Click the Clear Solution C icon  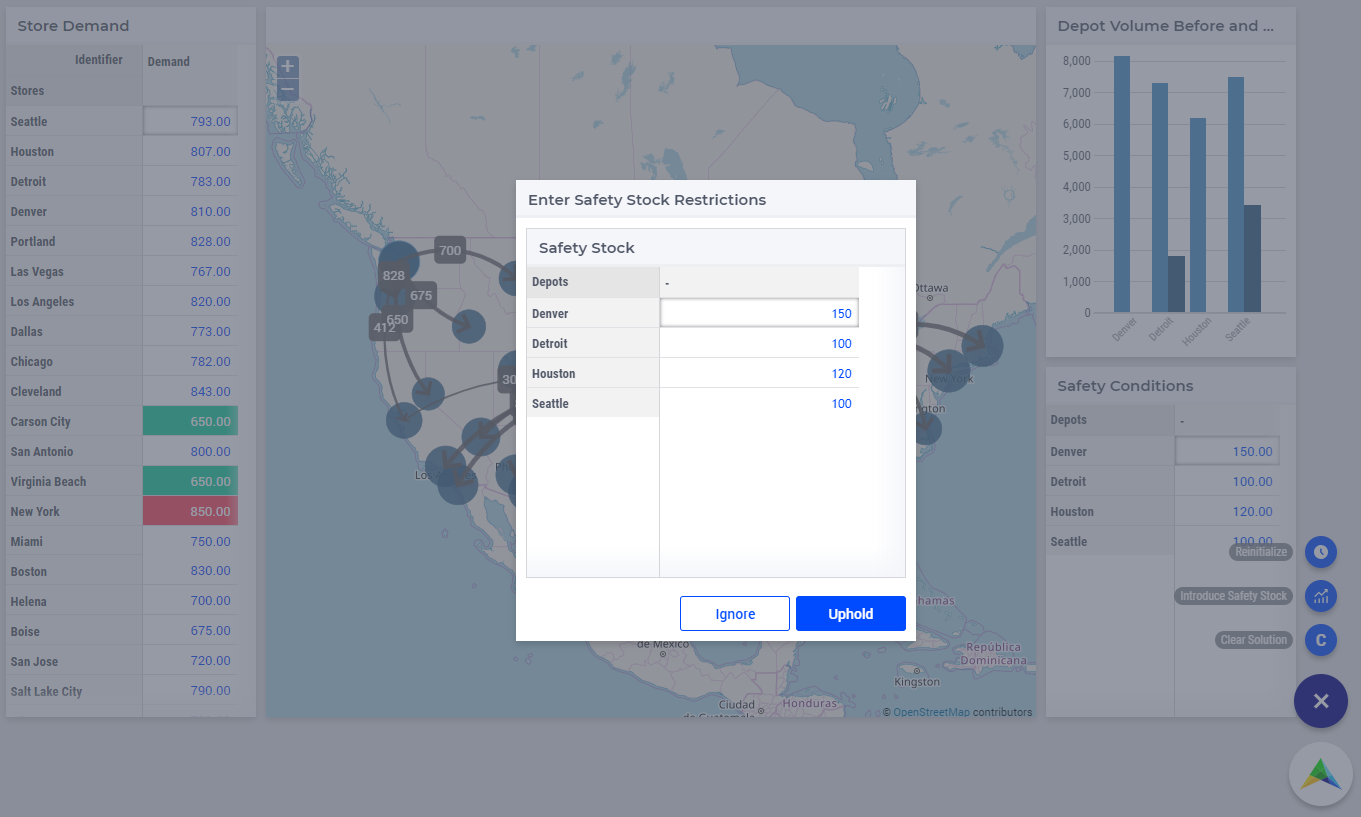pos(1321,640)
